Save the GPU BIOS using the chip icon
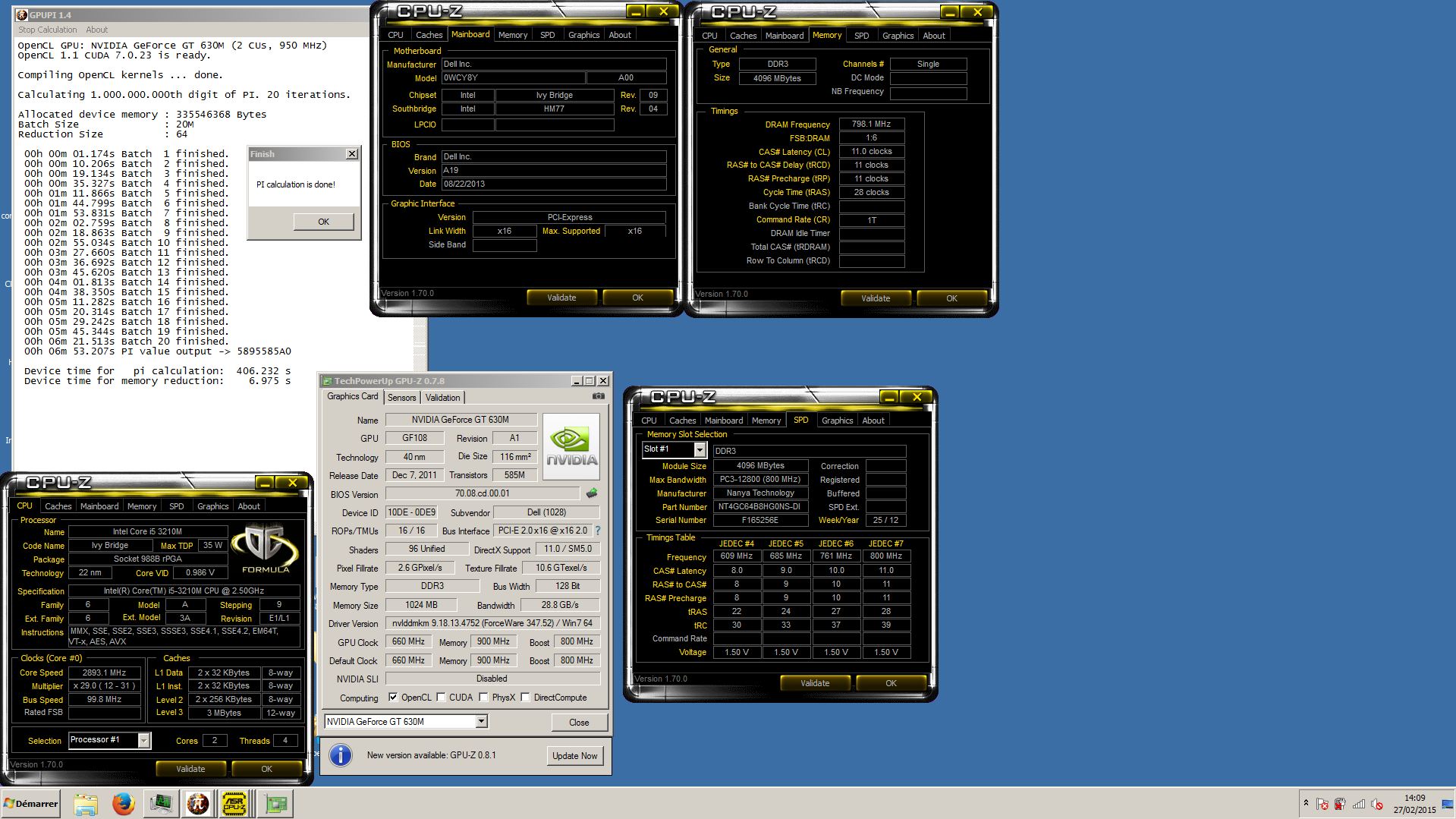Screen dimensions: 1456x819 tap(592, 493)
